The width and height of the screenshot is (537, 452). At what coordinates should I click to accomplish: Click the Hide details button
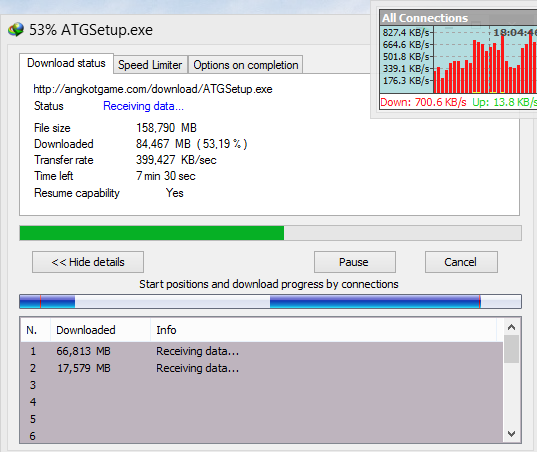coord(88,262)
